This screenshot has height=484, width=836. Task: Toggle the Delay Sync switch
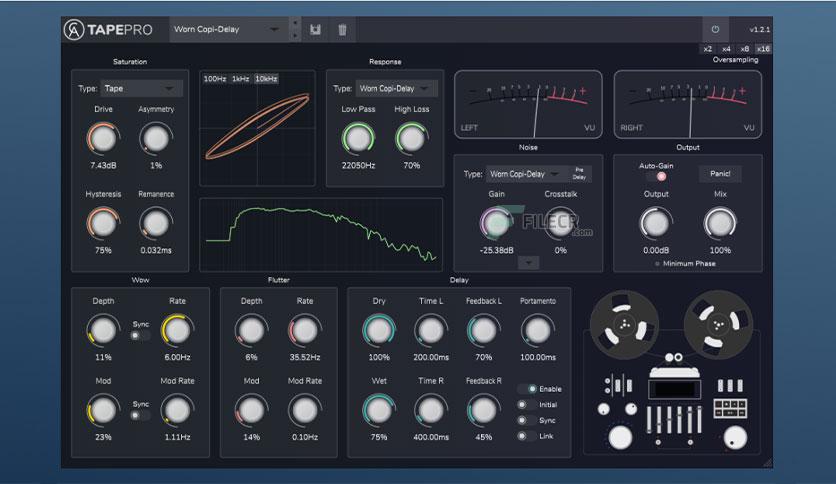[x=525, y=420]
